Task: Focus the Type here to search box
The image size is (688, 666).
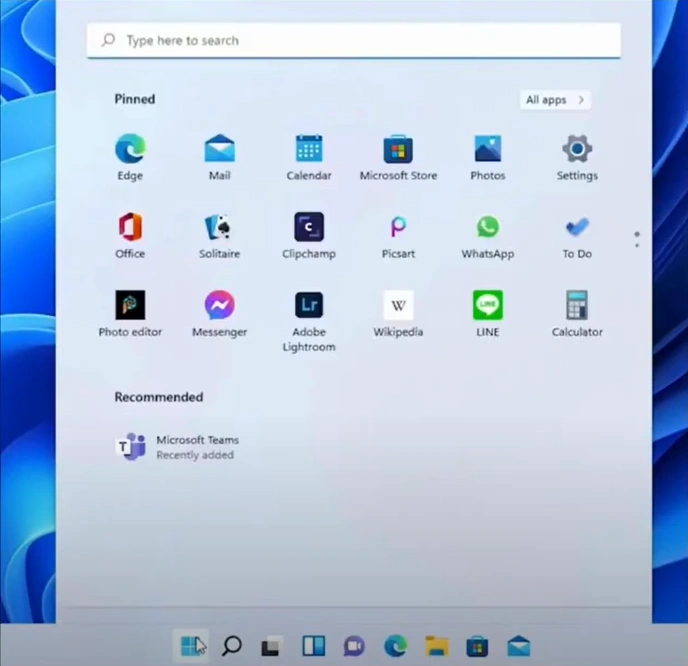Action: coord(354,40)
